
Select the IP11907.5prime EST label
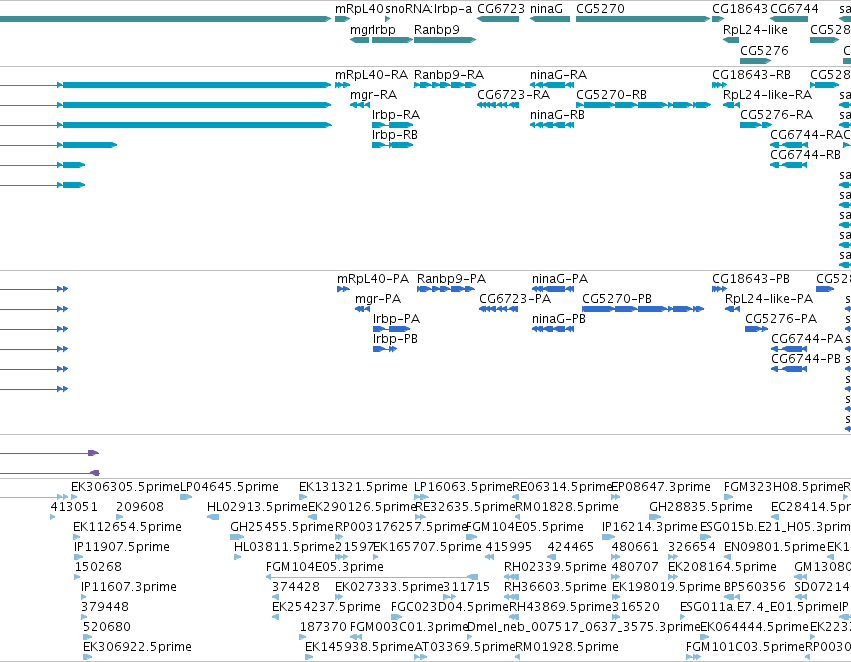point(122,546)
